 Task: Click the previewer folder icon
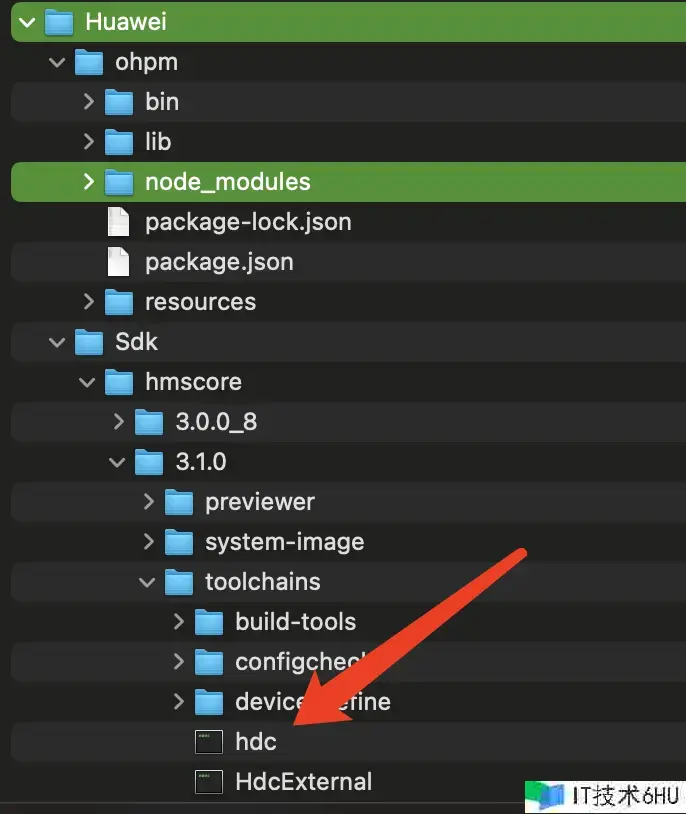(x=179, y=502)
